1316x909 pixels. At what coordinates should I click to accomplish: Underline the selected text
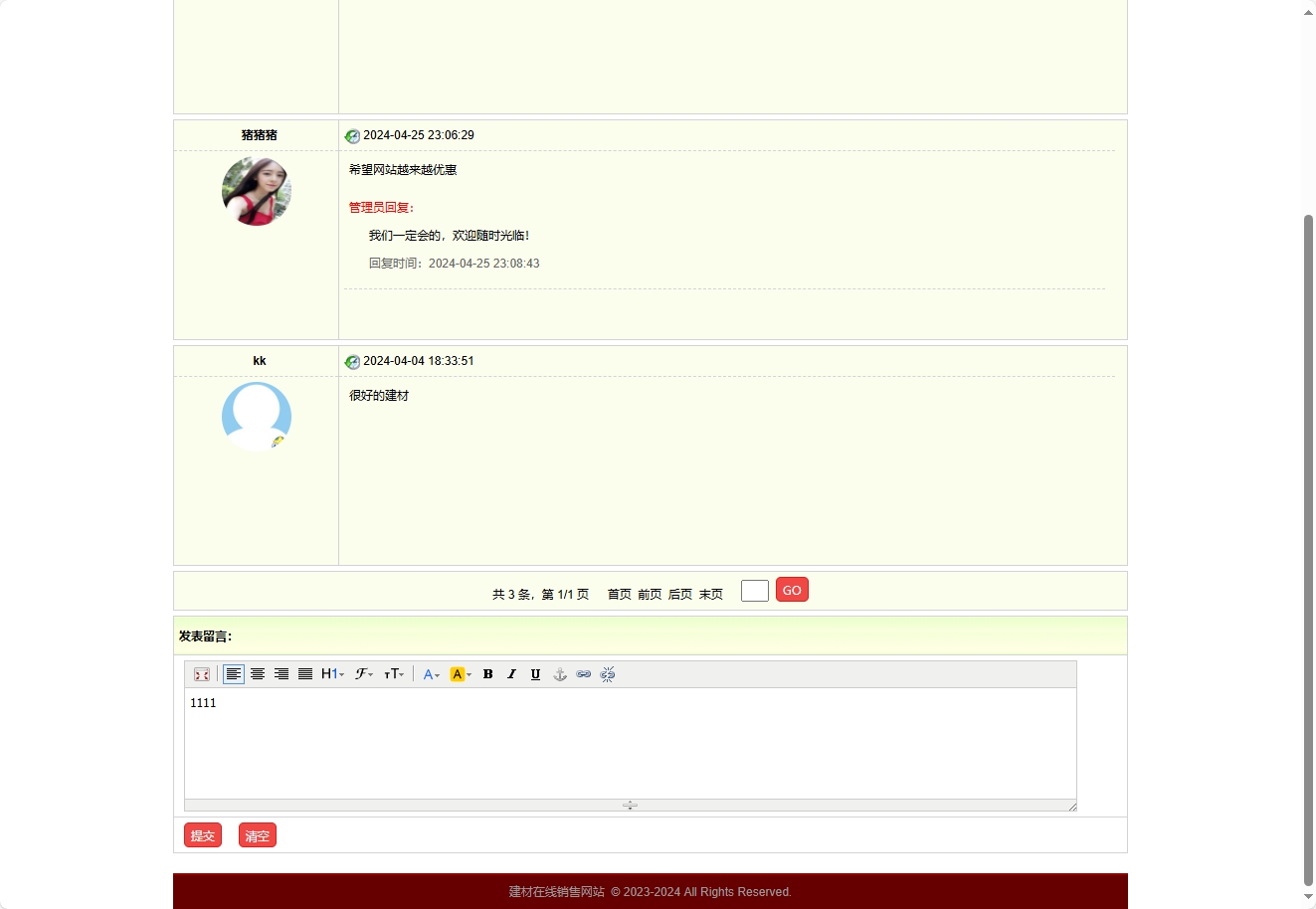(x=535, y=673)
